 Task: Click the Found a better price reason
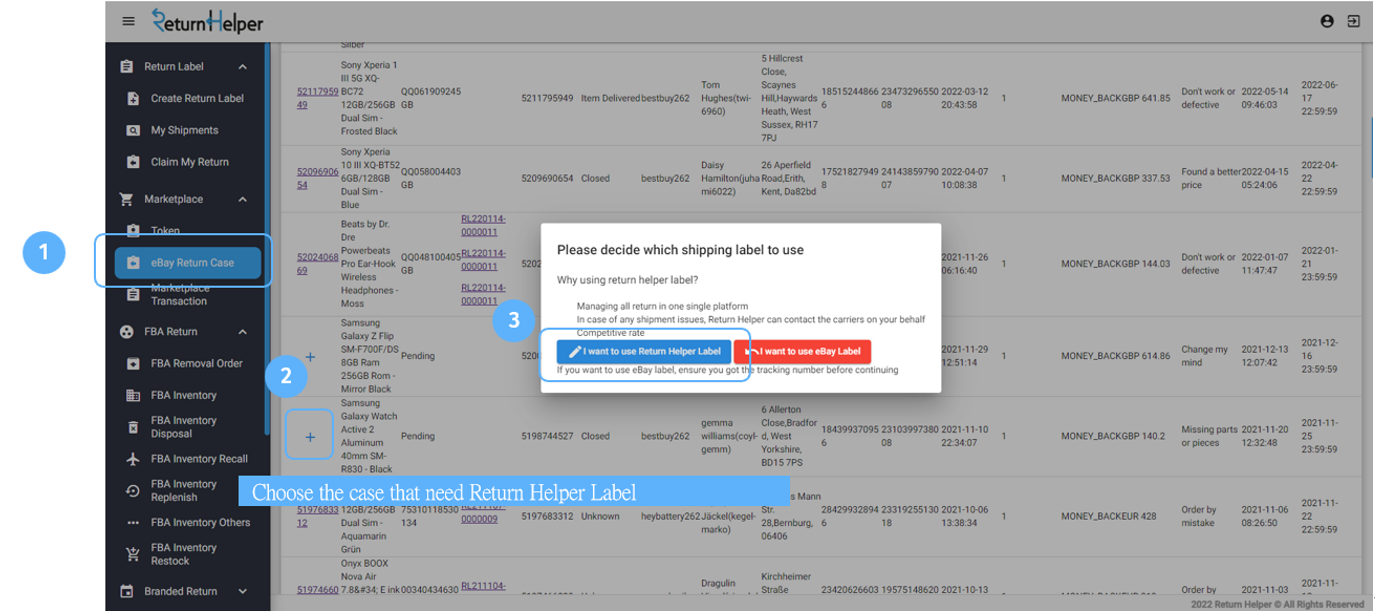click(x=1211, y=178)
